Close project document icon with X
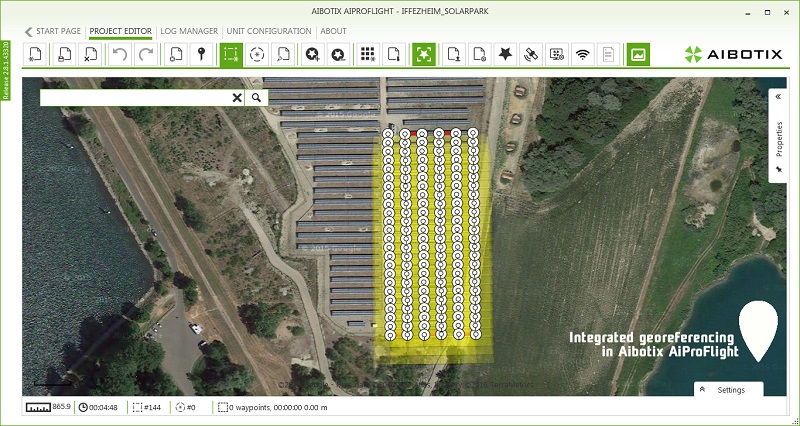 click(90, 54)
